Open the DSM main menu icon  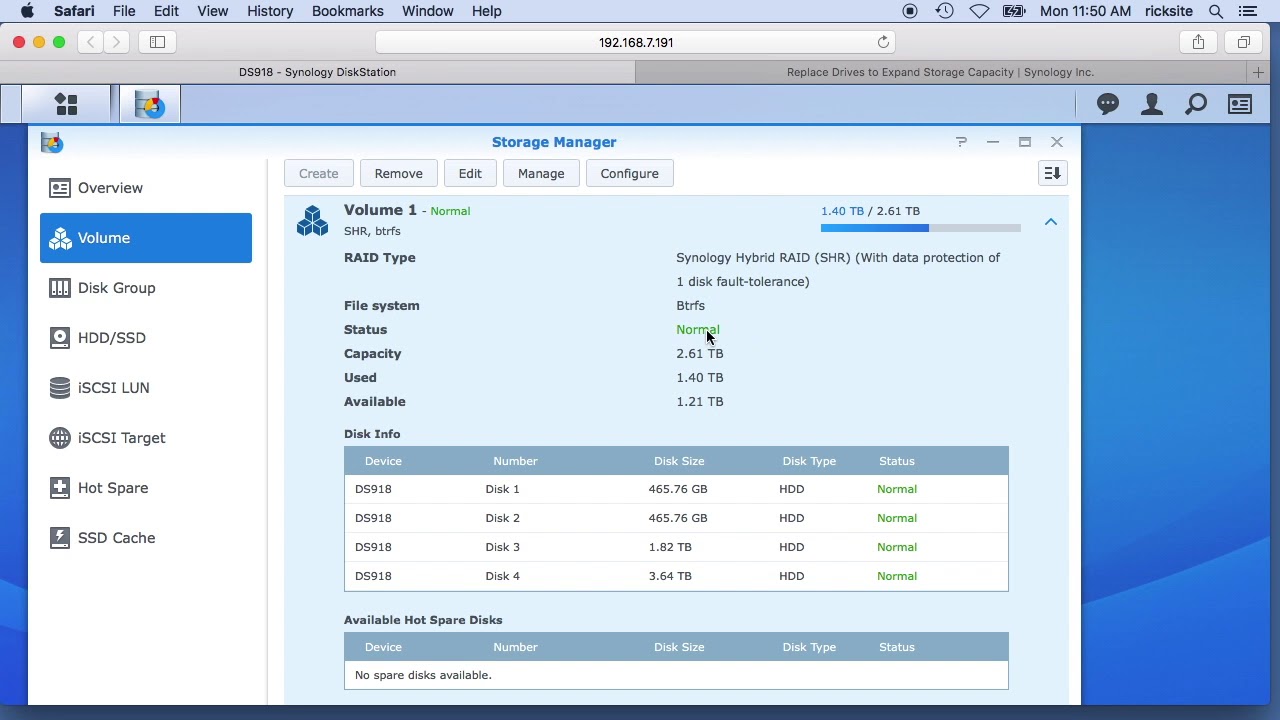click(x=66, y=104)
